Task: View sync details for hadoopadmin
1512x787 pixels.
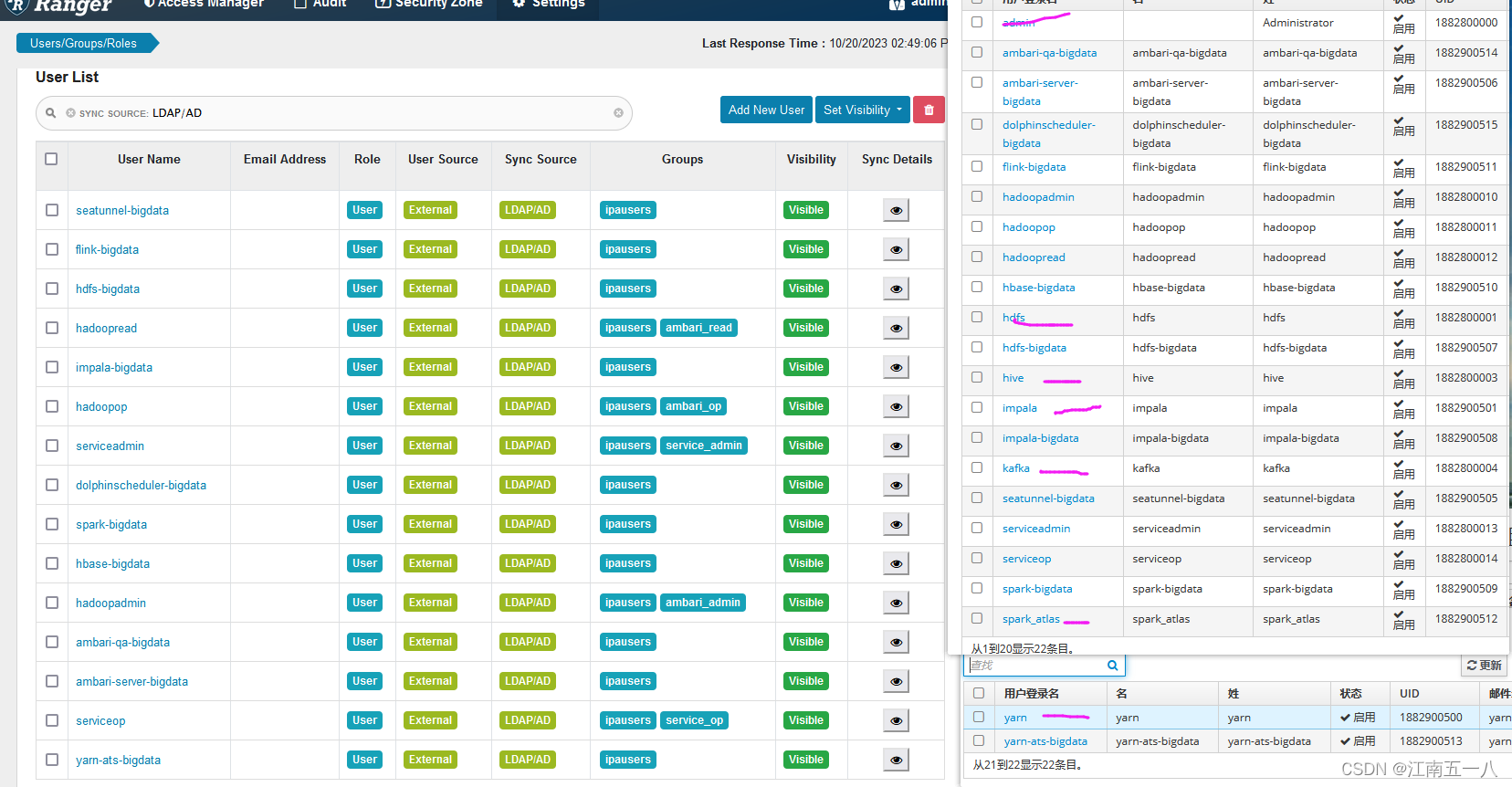Action: click(897, 603)
